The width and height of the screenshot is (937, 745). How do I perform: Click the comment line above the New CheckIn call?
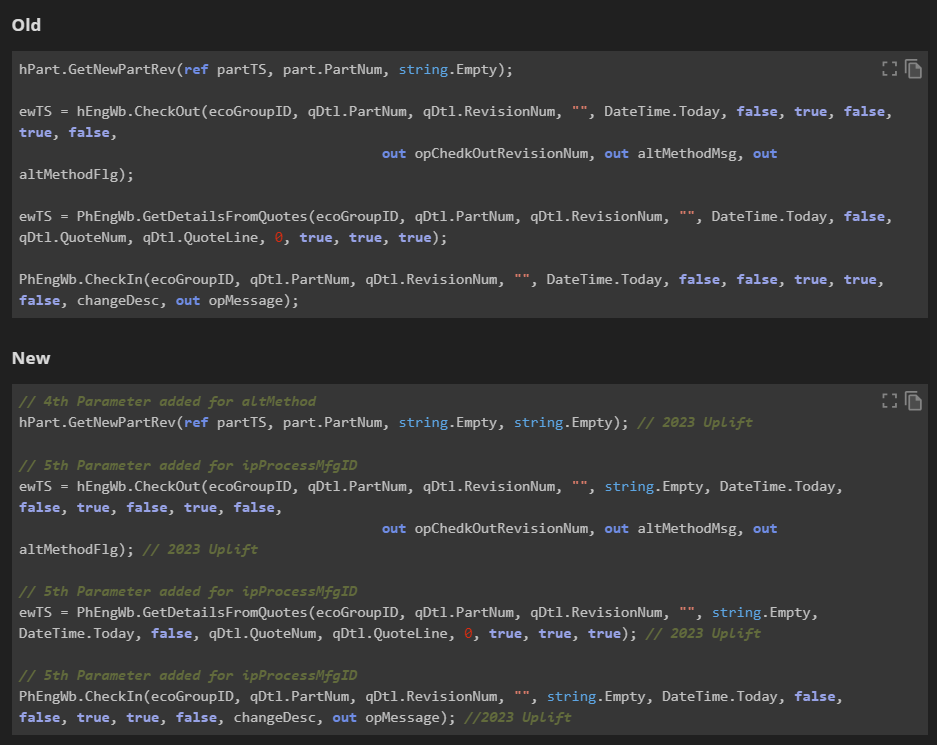tap(188, 675)
